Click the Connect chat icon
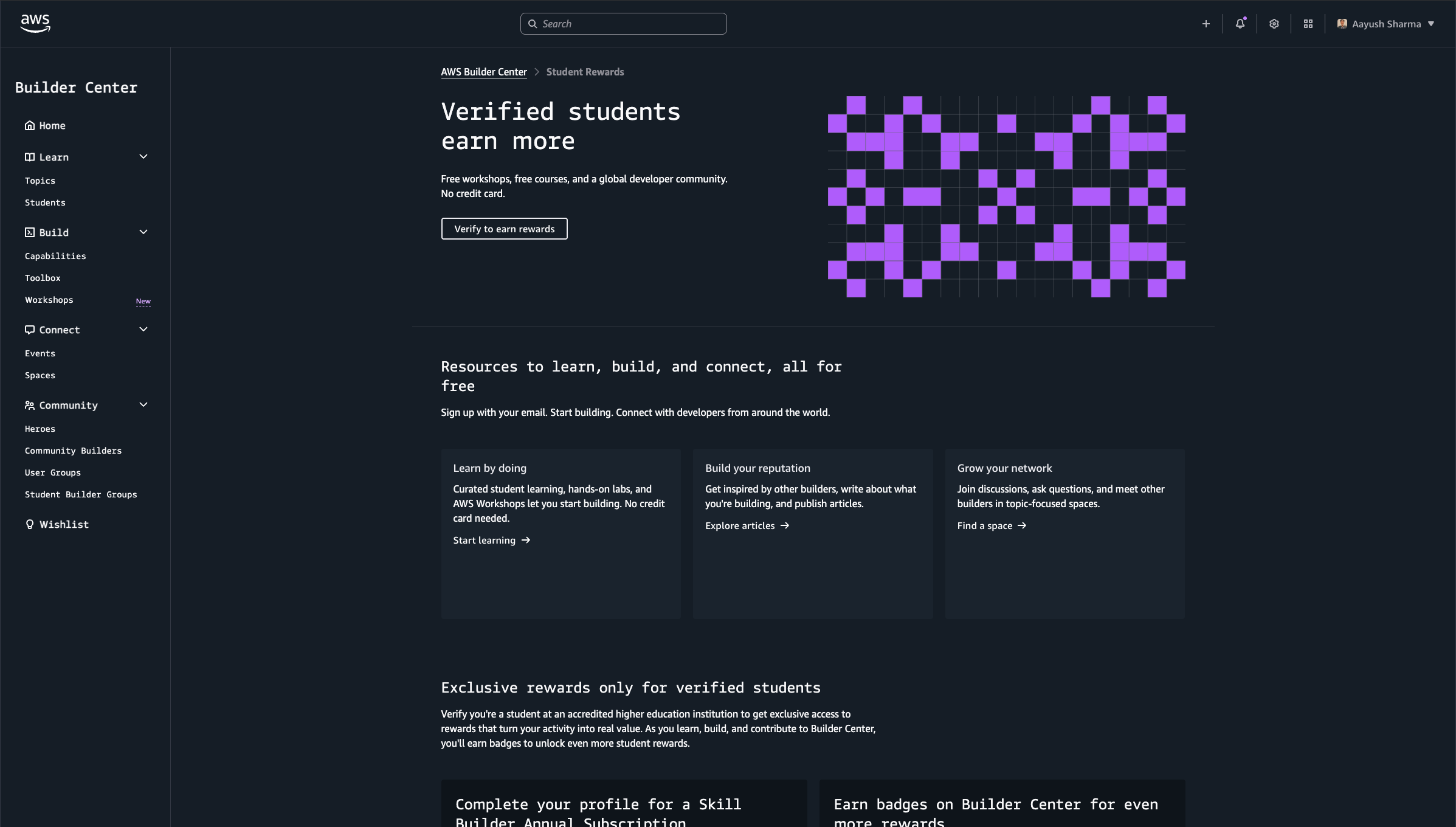This screenshot has height=827, width=1456. coord(30,330)
